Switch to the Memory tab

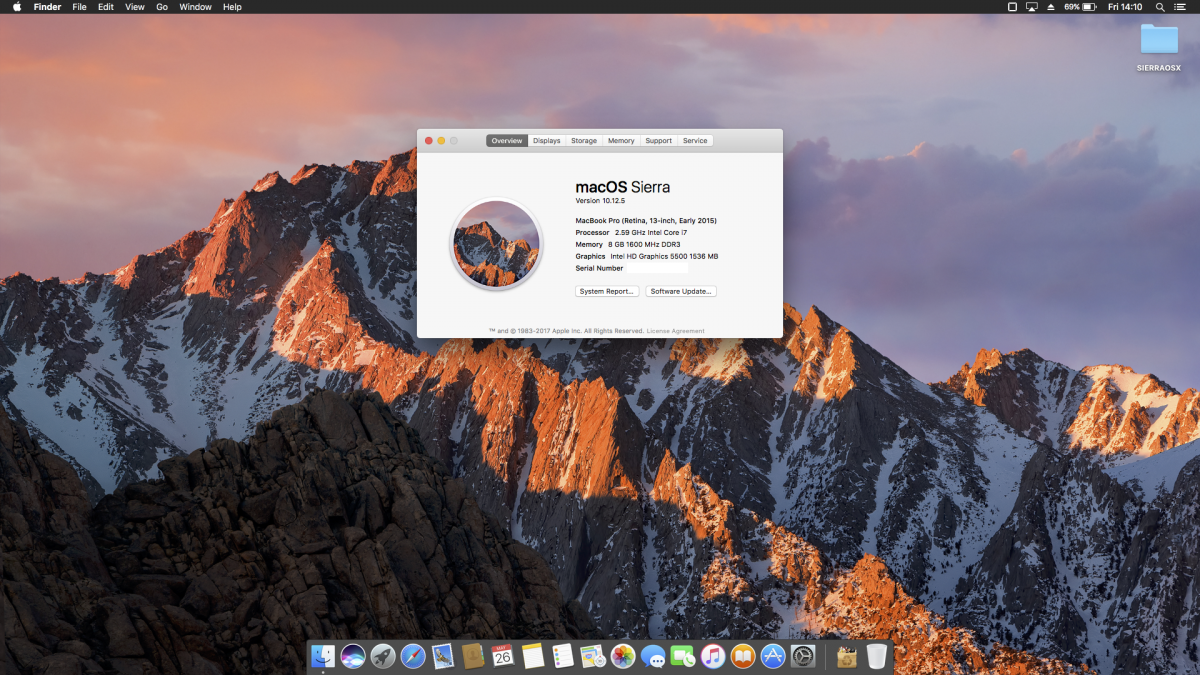[621, 141]
